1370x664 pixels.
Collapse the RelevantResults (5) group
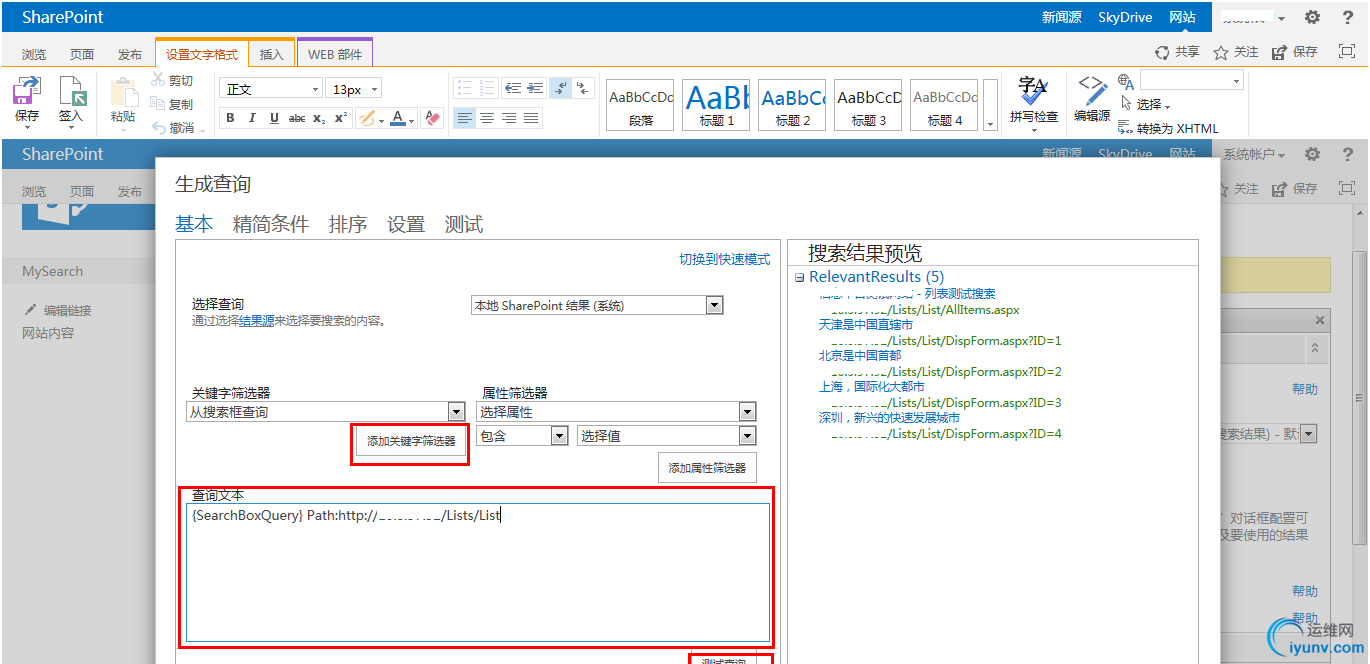[800, 277]
